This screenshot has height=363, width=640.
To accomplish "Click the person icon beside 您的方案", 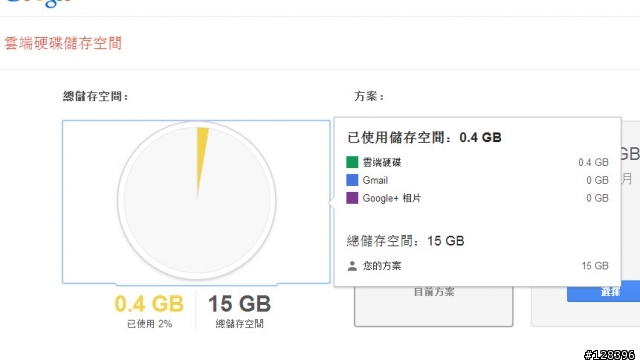I will [x=352, y=266].
